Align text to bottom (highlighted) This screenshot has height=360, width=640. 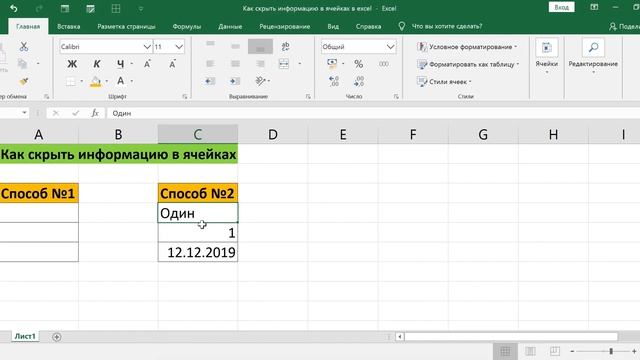point(260,47)
